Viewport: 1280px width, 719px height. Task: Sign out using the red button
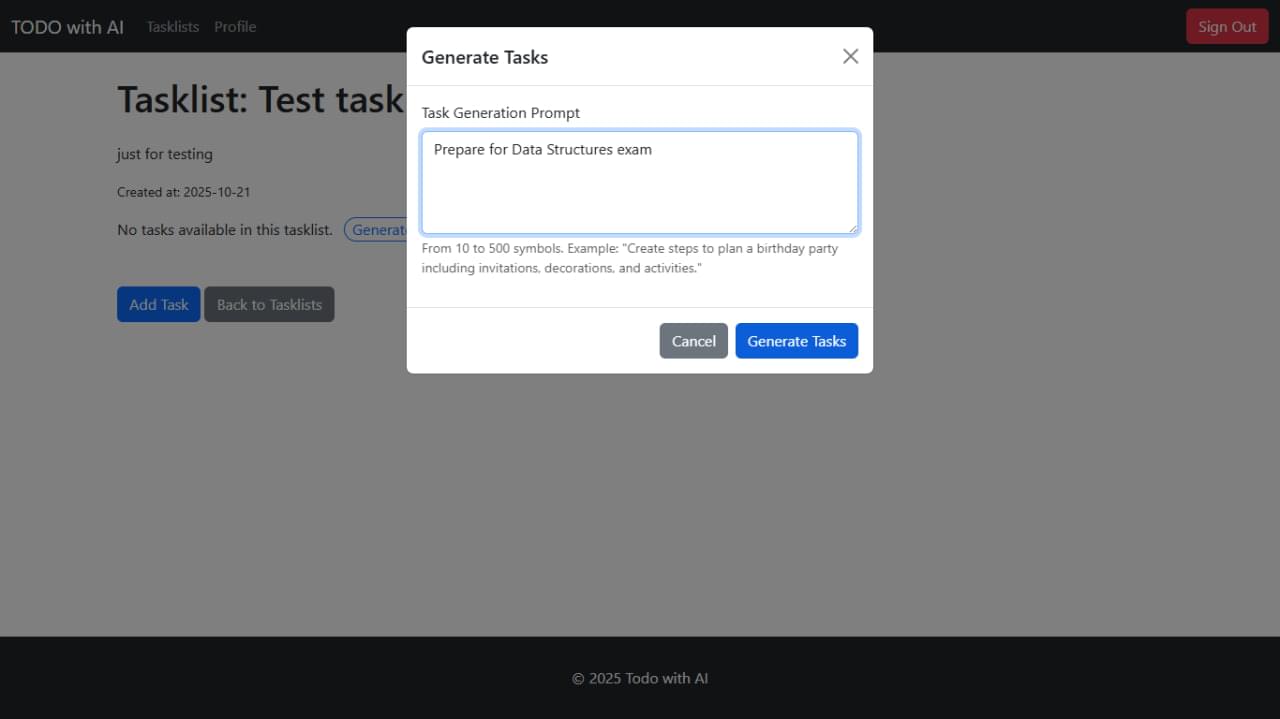tap(1226, 27)
